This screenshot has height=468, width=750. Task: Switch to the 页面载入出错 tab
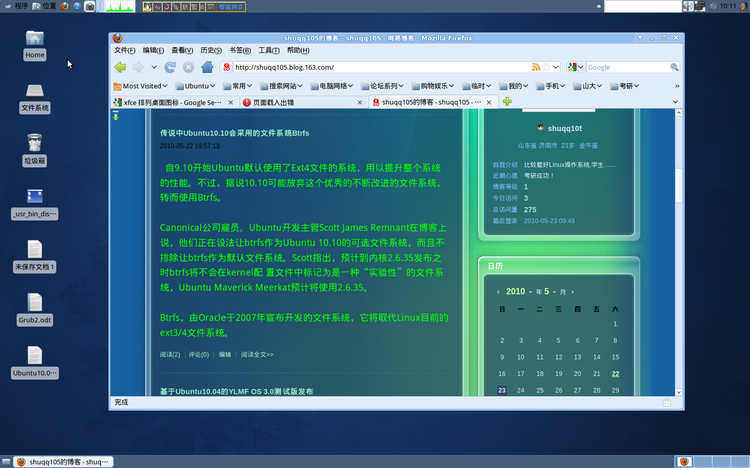click(303, 102)
